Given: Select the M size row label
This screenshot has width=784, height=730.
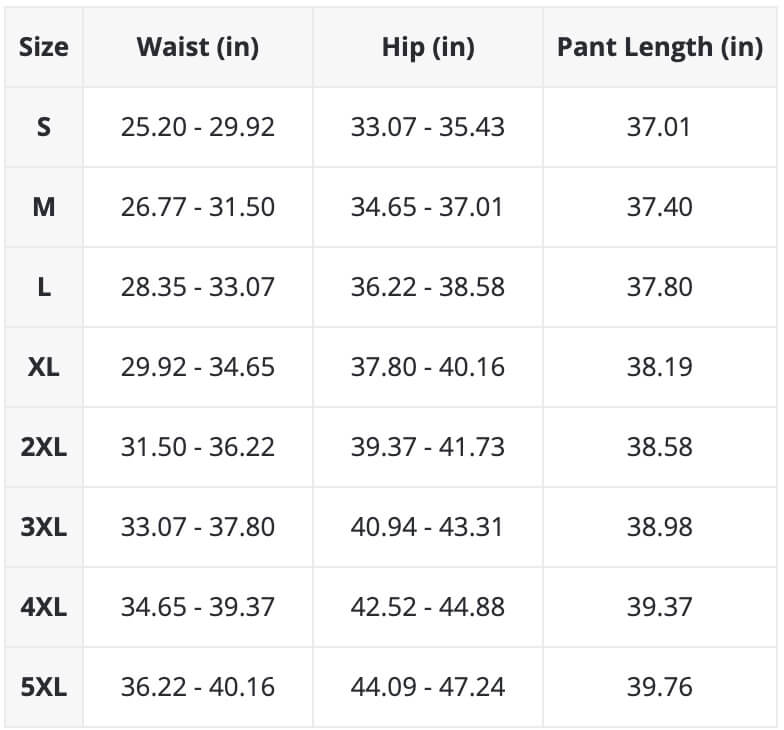Looking at the screenshot, I should (x=44, y=207).
